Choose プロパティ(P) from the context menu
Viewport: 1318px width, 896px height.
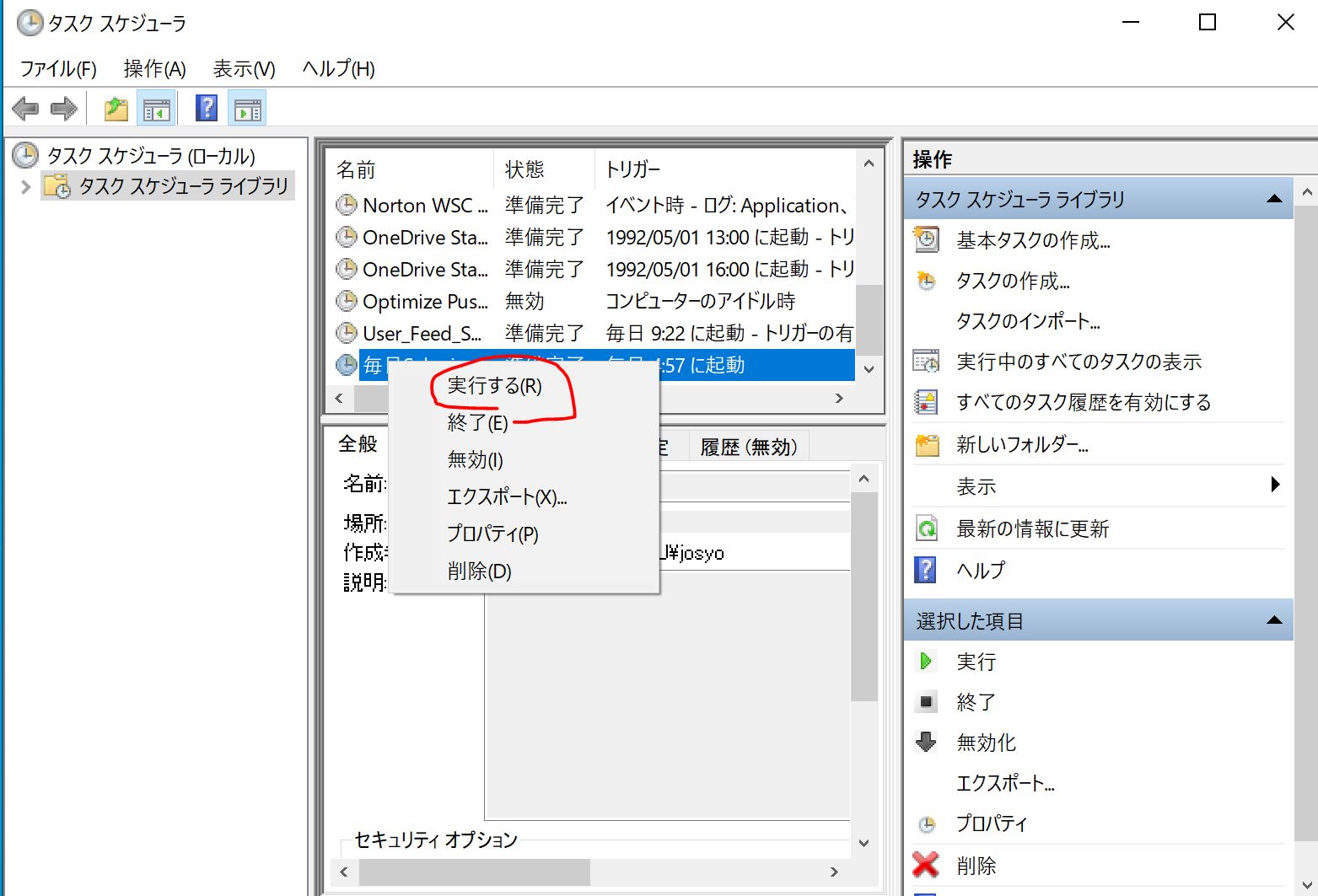tap(492, 534)
